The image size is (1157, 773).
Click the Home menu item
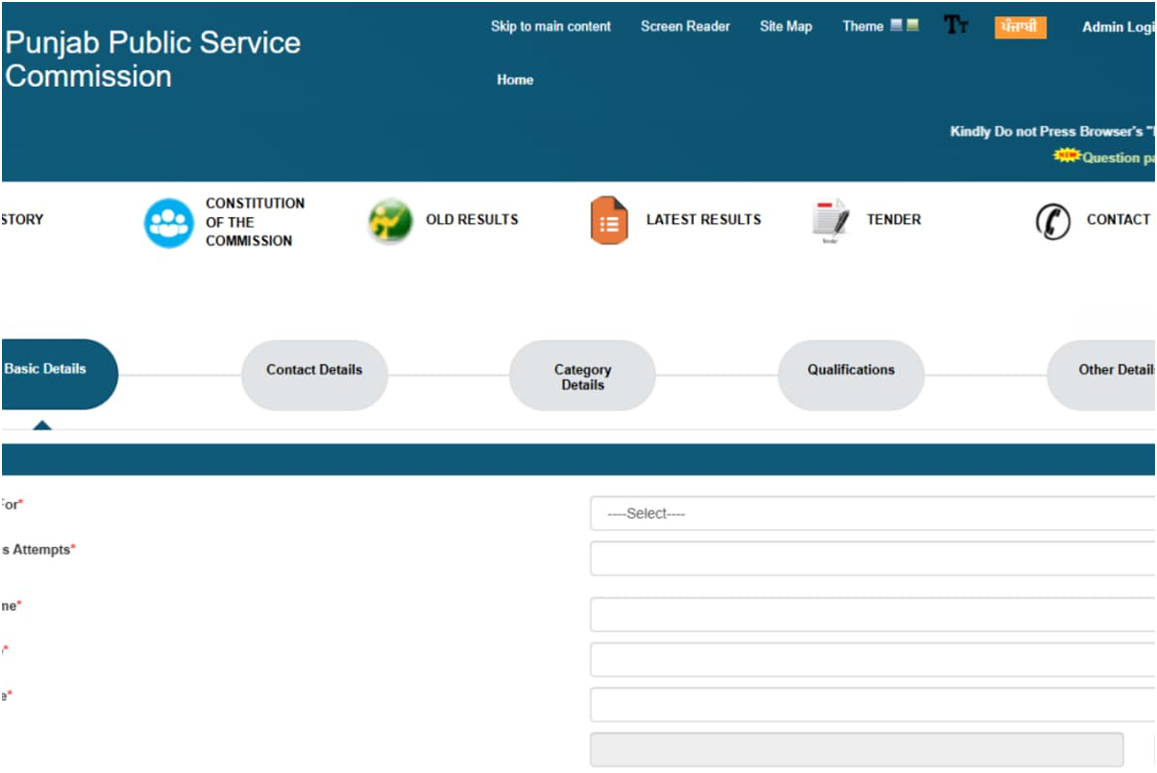tap(515, 80)
